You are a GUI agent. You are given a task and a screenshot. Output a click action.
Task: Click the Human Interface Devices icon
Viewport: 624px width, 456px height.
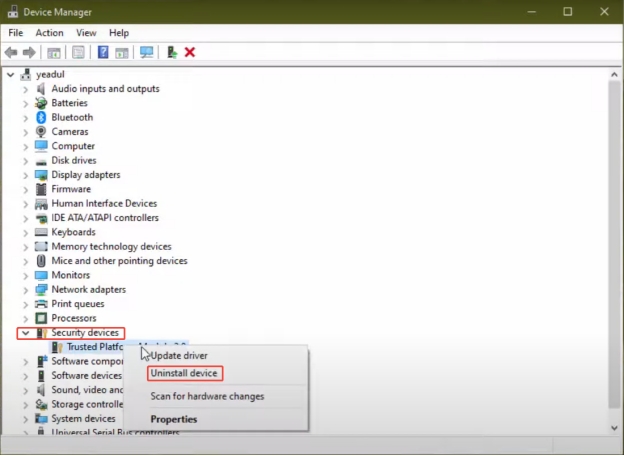point(41,204)
